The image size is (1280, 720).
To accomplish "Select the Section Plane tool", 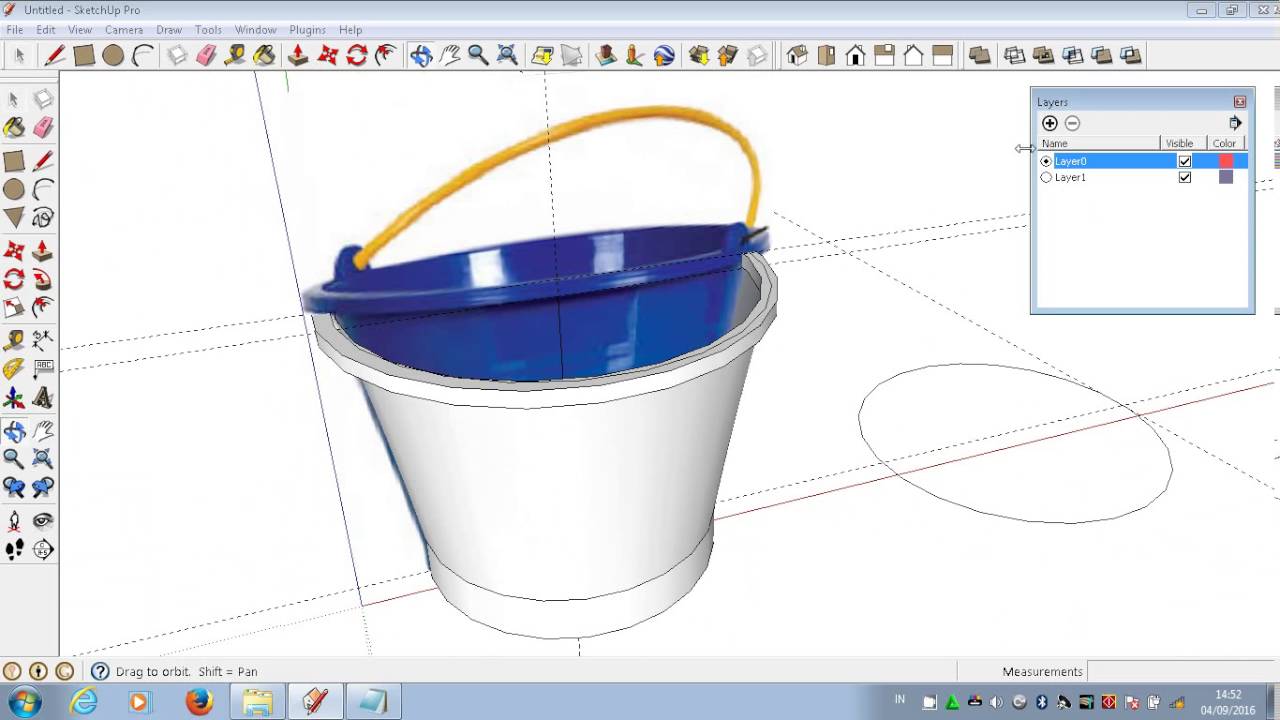I will pos(43,550).
